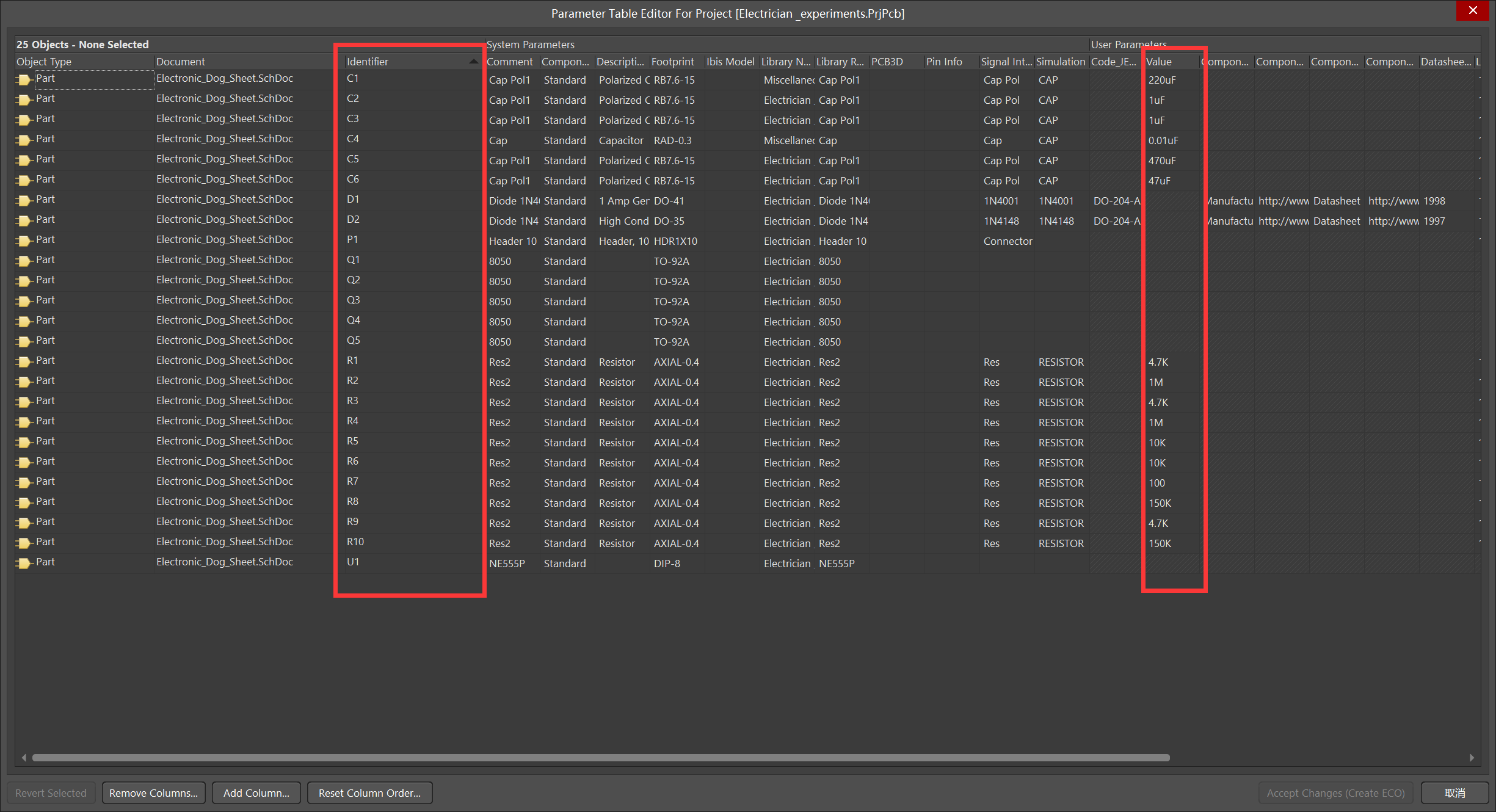Click the part icon in R10 row
Viewport: 1496px width, 812px height.
24,543
